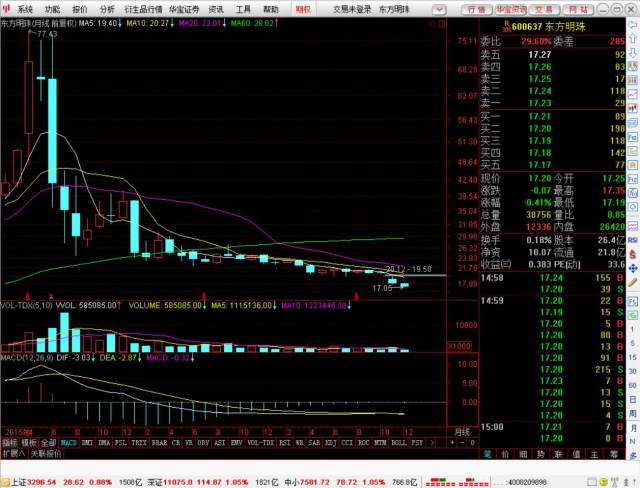Click the 60 minute period icon in sidebar
640x488 pixels.
(633, 385)
